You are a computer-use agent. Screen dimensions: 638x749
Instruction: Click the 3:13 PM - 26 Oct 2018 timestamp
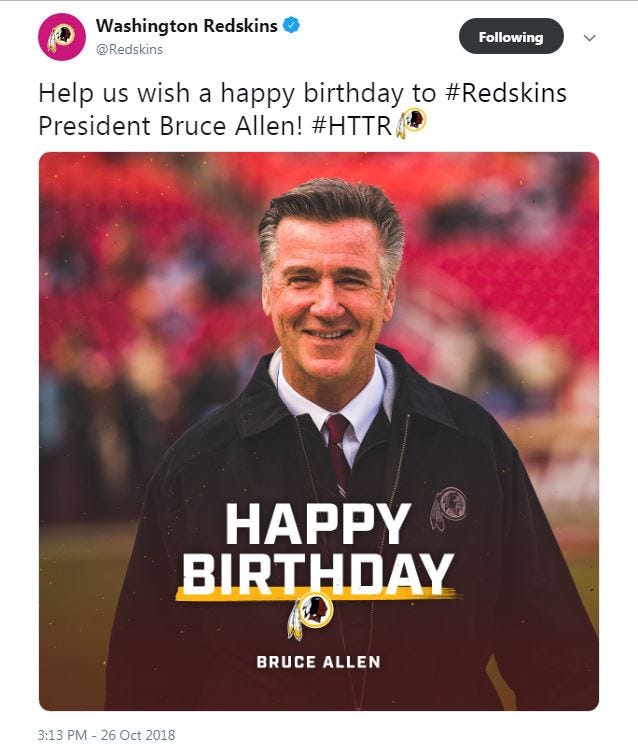click(106, 735)
